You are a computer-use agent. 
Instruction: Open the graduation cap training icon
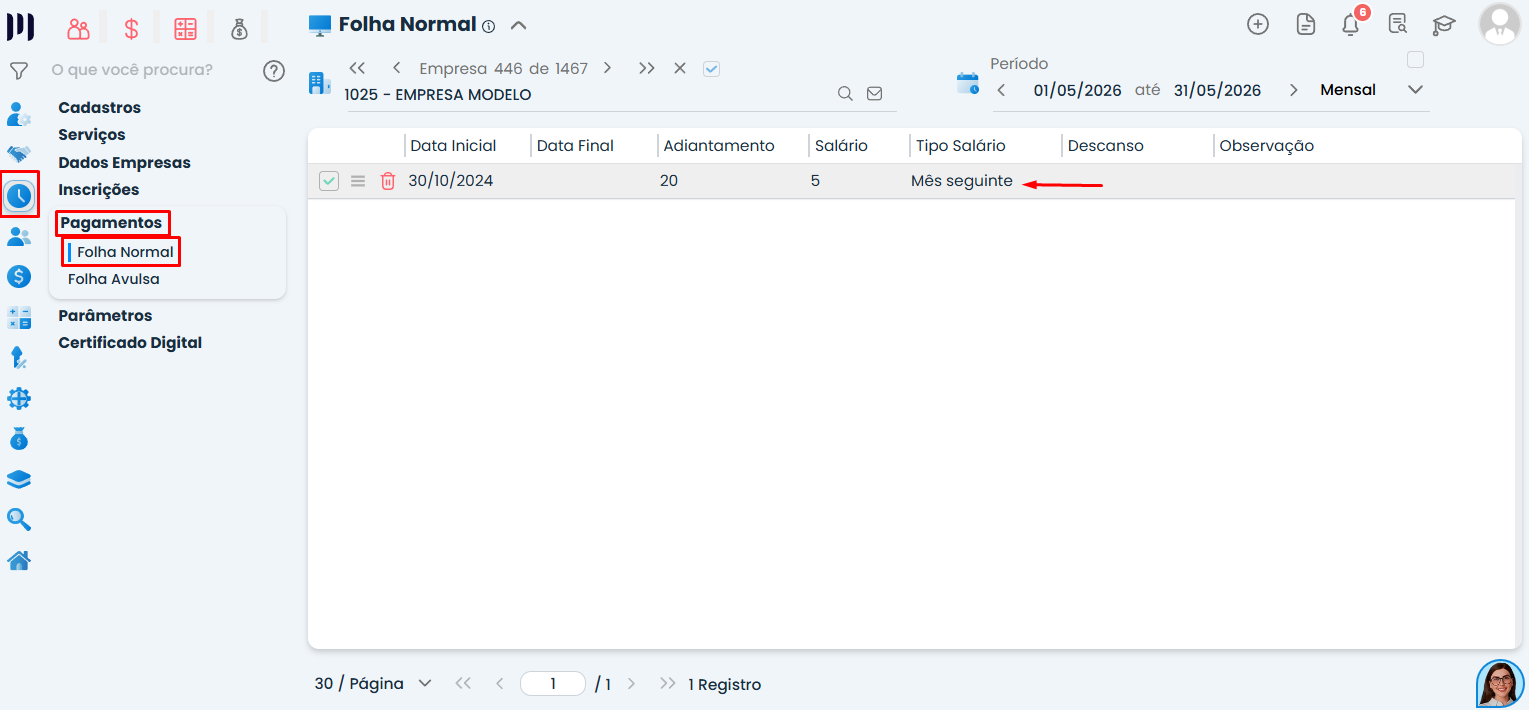tap(1443, 25)
